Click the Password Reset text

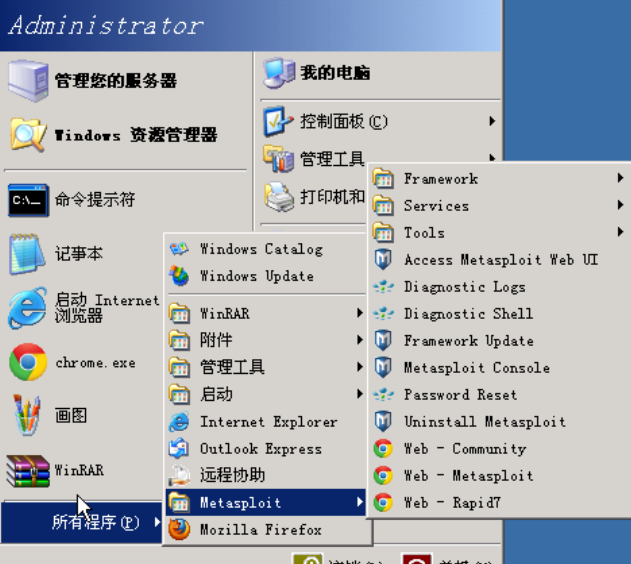pyautogui.click(x=461, y=395)
